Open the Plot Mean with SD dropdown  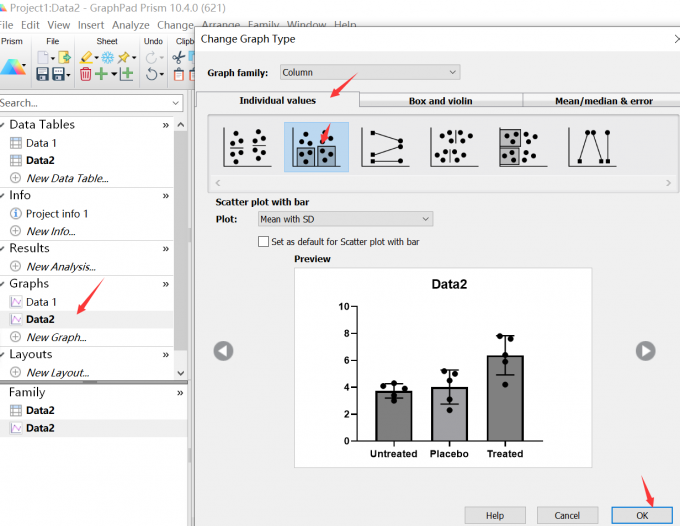tap(345, 219)
